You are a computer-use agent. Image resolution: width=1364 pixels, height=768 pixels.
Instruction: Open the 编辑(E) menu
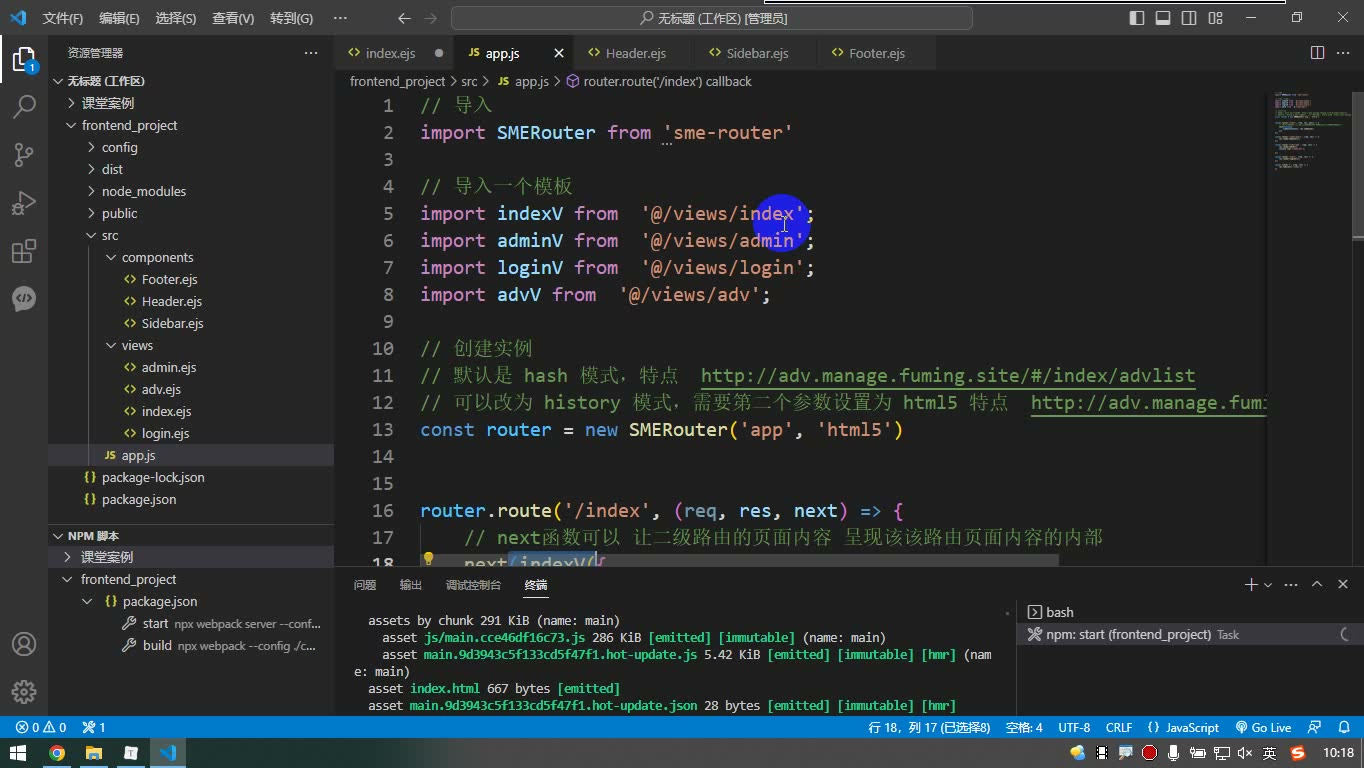click(119, 18)
